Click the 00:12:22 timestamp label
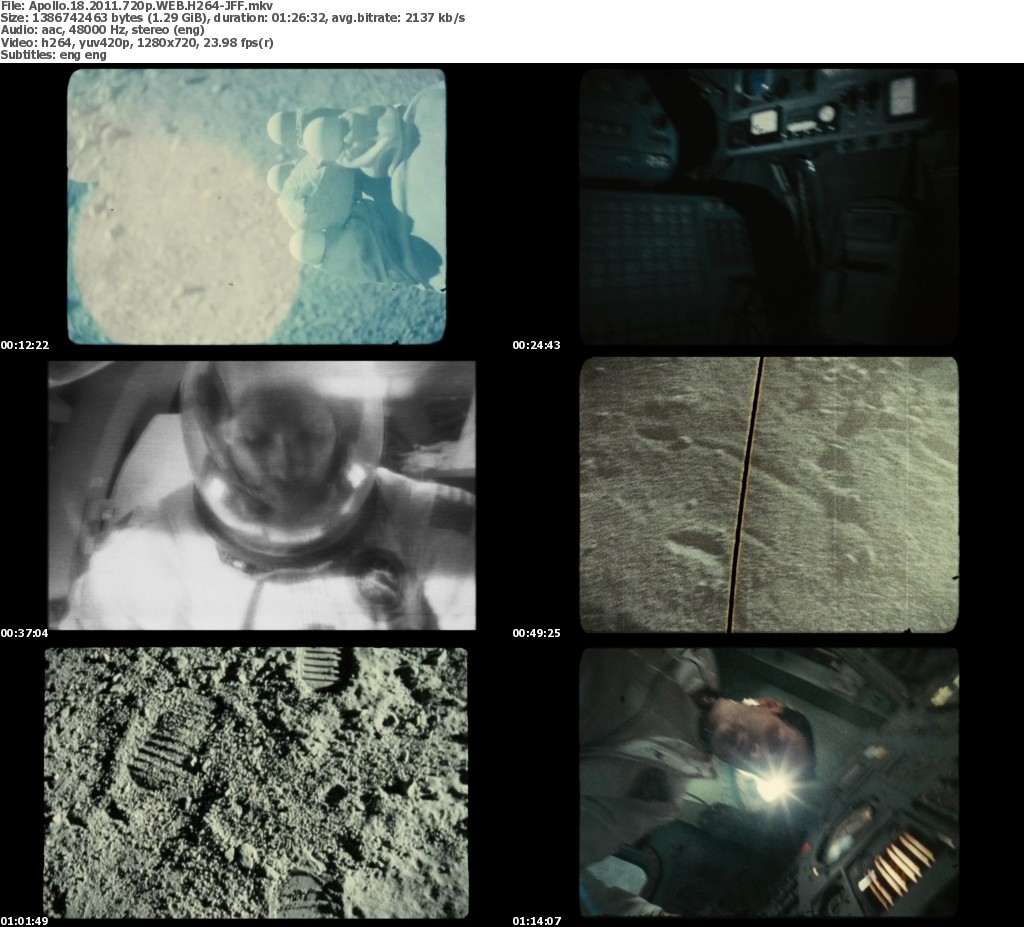This screenshot has width=1024, height=927. (x=25, y=345)
